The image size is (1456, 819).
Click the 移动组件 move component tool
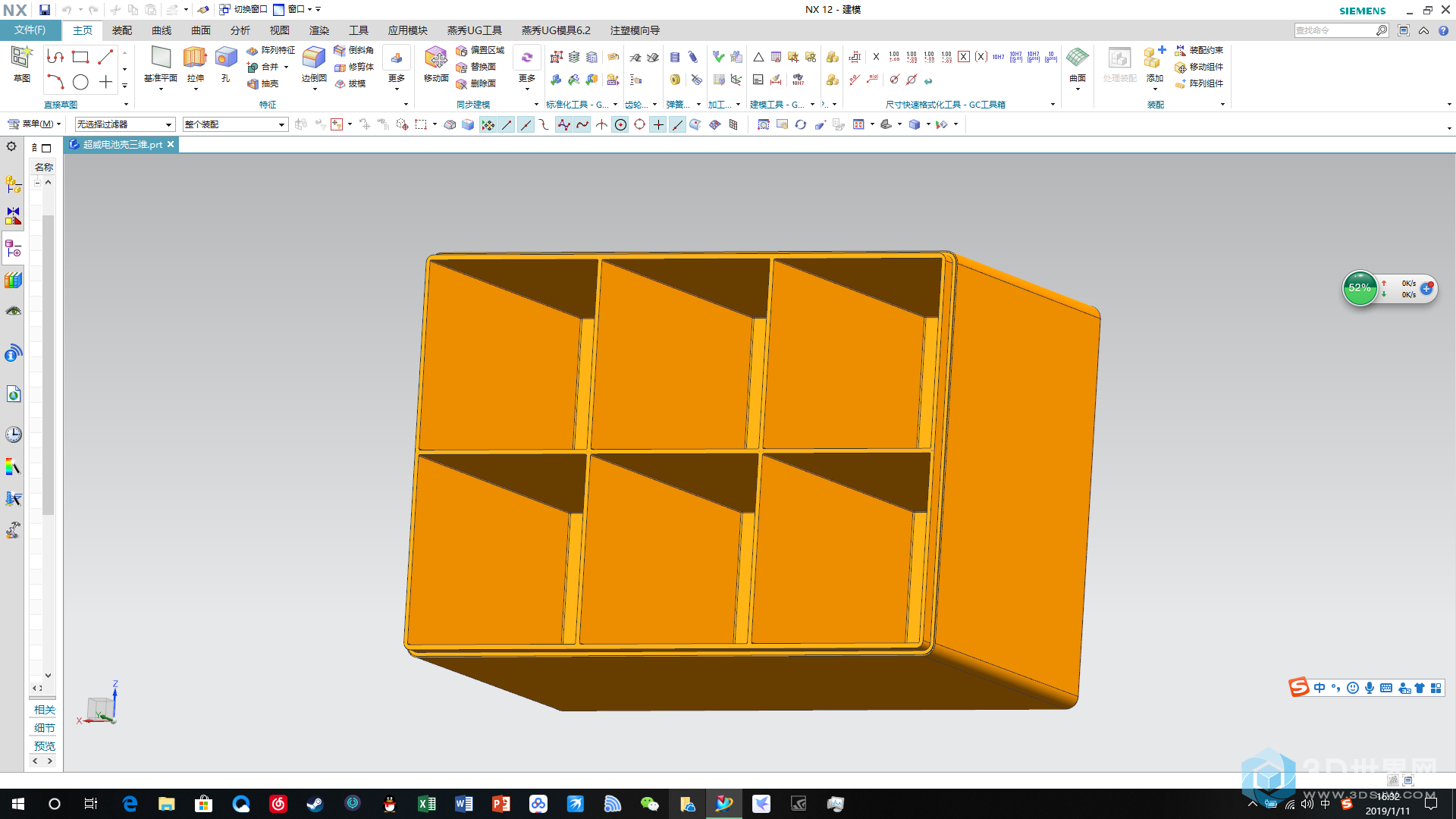pyautogui.click(x=1199, y=67)
